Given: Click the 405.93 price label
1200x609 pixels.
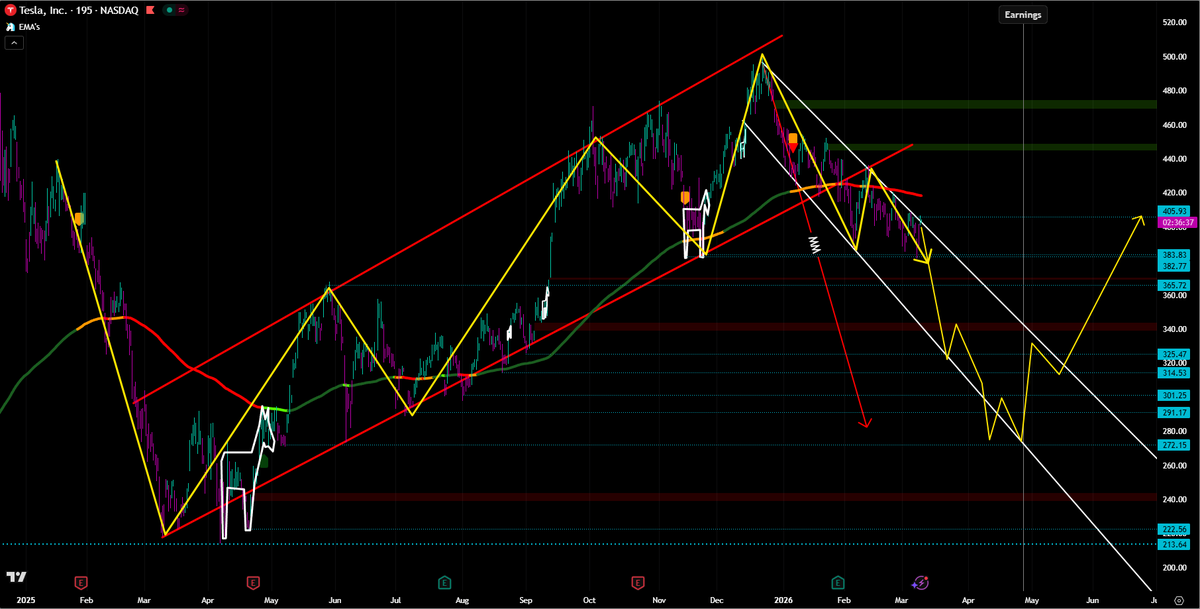Looking at the screenshot, I should (x=1174, y=211).
